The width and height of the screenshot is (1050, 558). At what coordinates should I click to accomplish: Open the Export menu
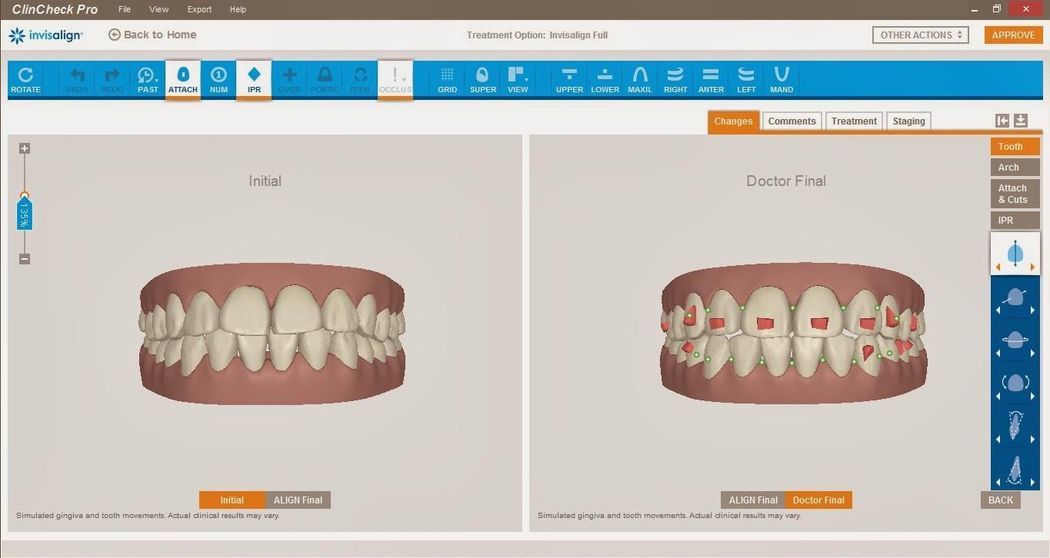(x=200, y=9)
